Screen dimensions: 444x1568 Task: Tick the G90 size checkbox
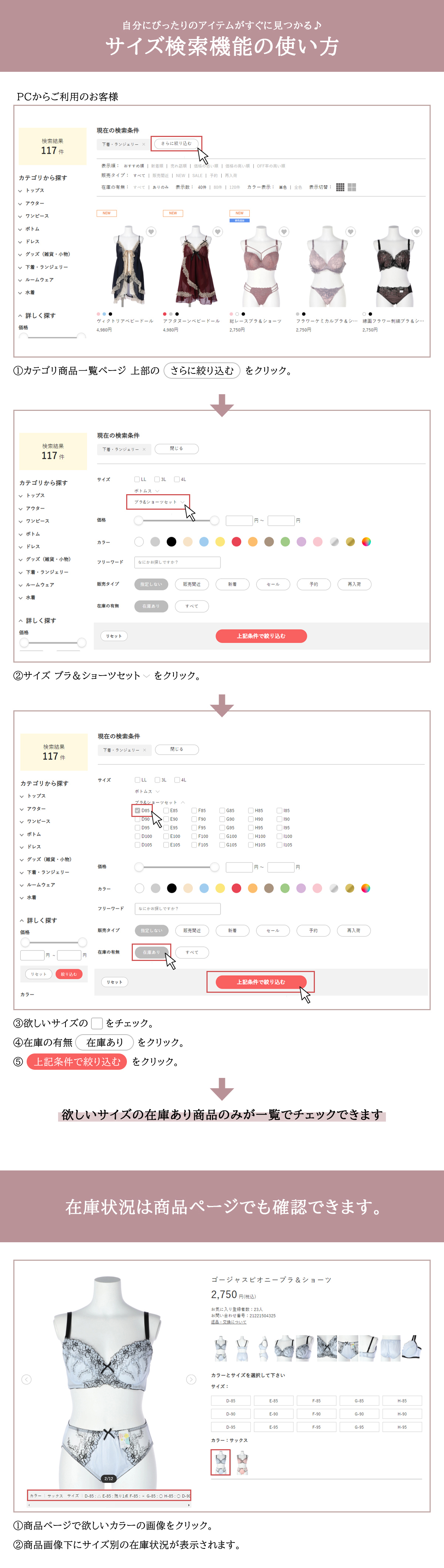223,819
